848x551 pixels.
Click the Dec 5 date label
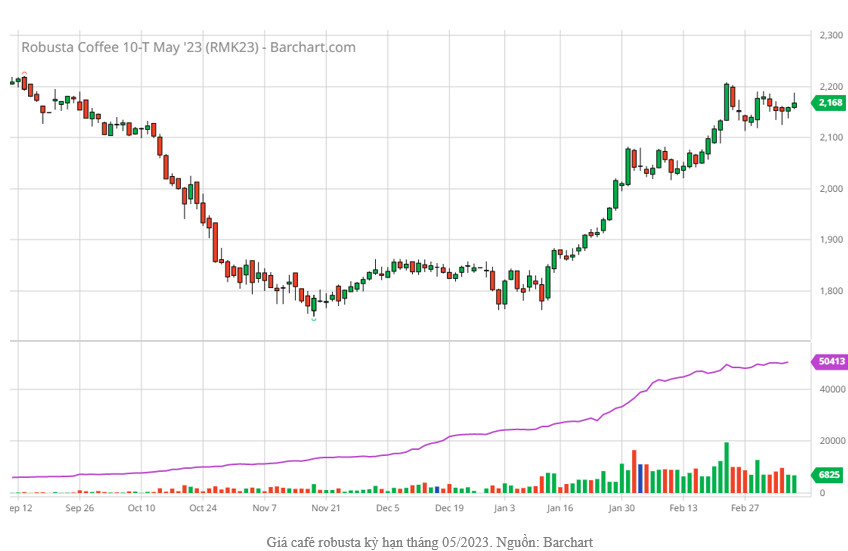[388, 508]
